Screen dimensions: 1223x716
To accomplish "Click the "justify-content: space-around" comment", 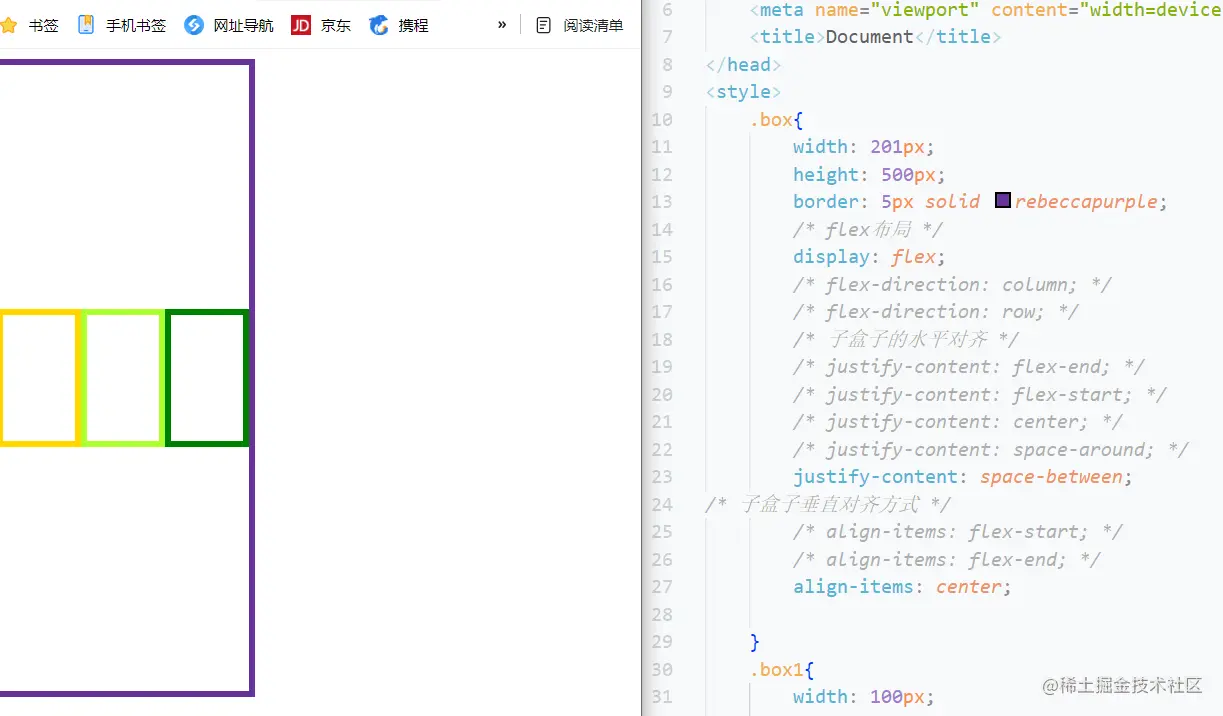I will tap(991, 449).
